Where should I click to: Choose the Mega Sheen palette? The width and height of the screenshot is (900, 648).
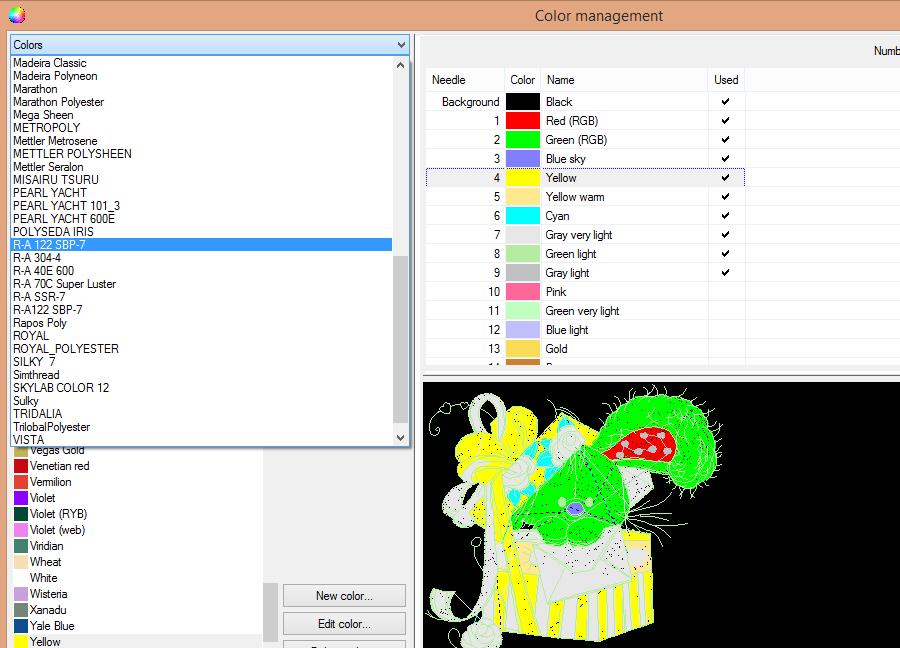pyautogui.click(x=43, y=115)
